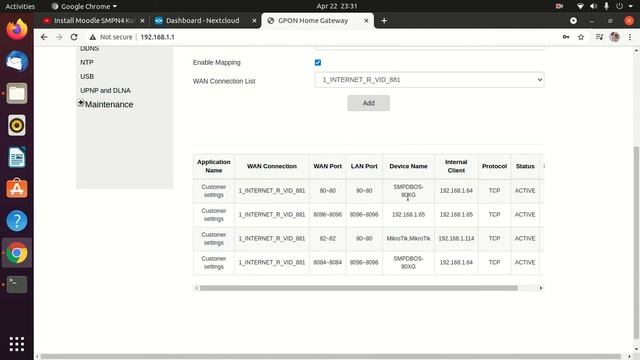Open Ubuntu Software store in dock
The height and width of the screenshot is (360, 640).
[x=17, y=189]
